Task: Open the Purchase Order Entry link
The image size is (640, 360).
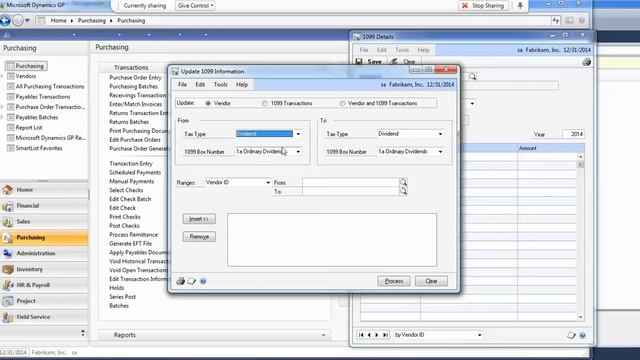Action: 136,78
